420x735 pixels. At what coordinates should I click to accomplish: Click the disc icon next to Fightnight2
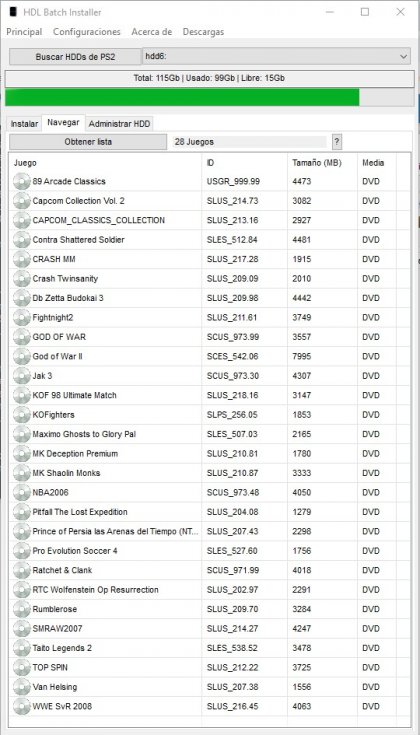pos(22,317)
